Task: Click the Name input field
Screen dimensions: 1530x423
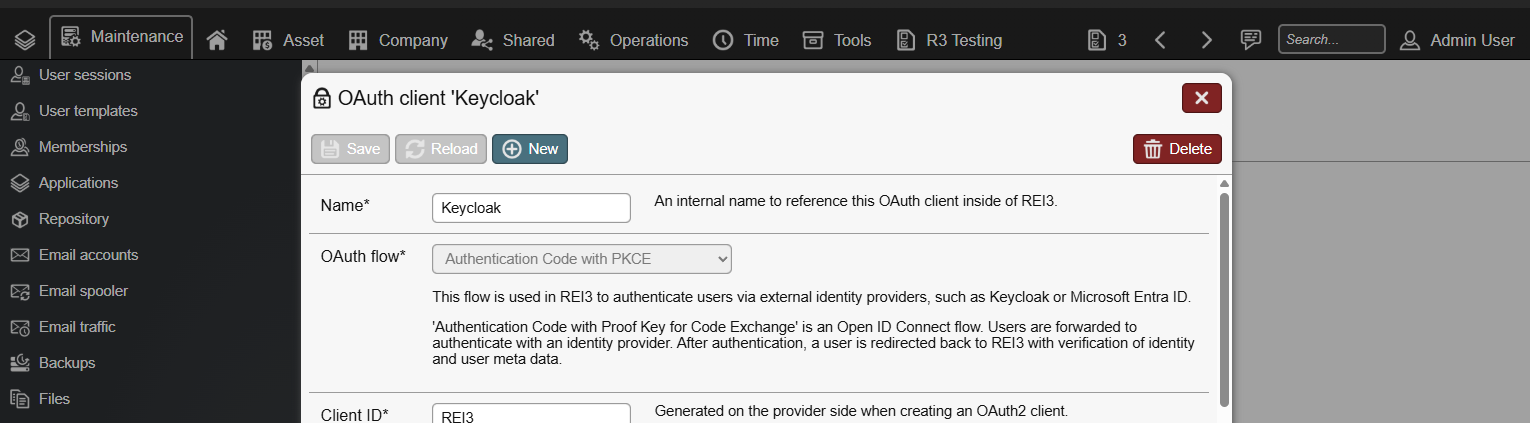Action: (531, 208)
